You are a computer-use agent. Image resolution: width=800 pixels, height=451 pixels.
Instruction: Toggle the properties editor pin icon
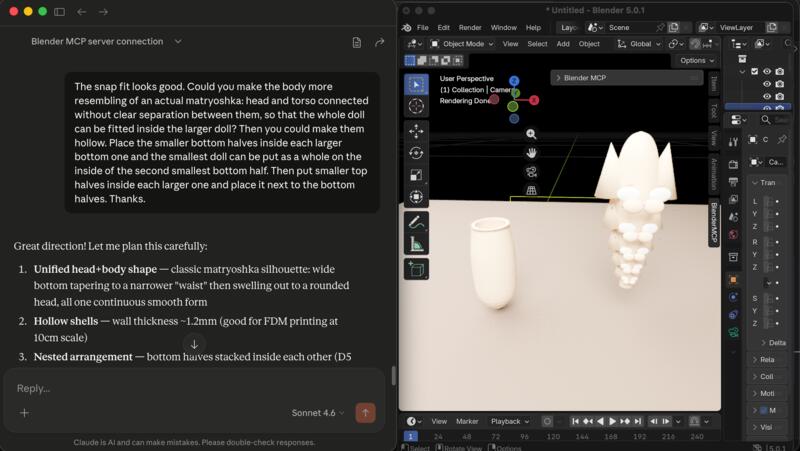pos(782,139)
